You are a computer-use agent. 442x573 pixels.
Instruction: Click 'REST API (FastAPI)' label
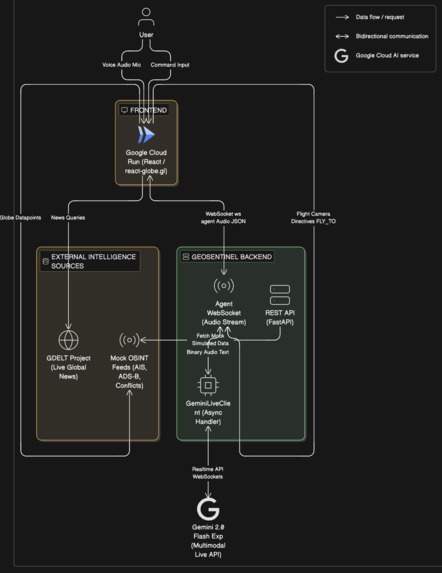[280, 317]
